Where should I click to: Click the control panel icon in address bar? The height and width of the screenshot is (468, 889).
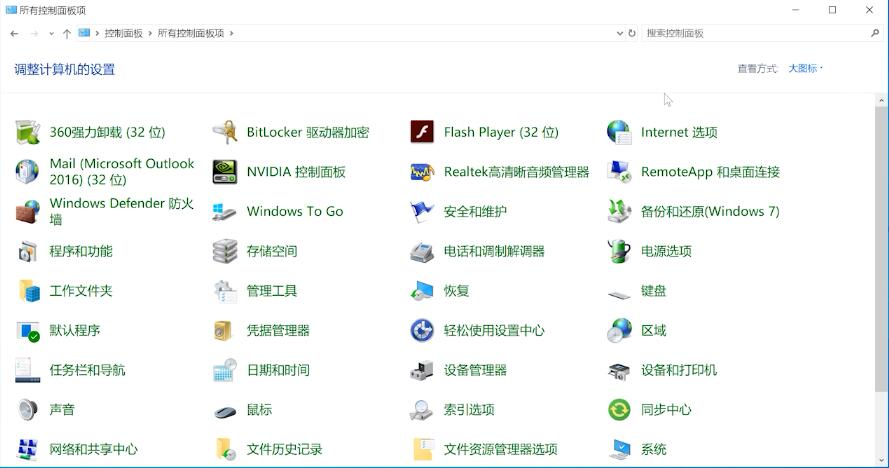[x=84, y=33]
